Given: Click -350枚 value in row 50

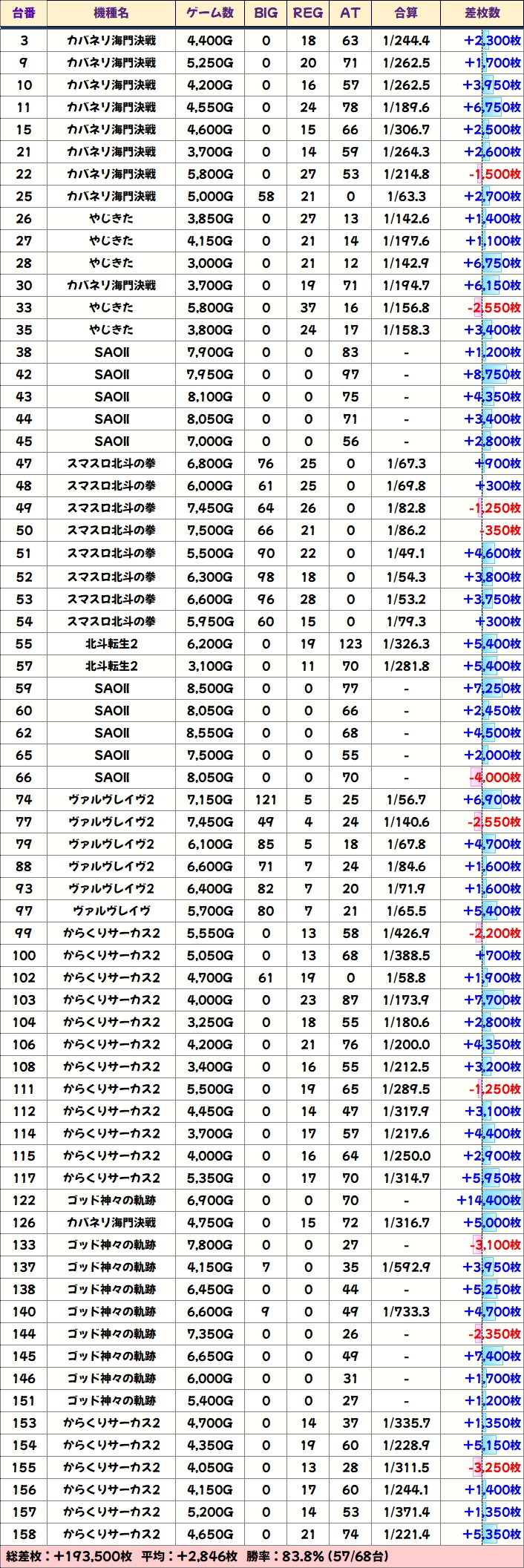Looking at the screenshot, I should coord(500,530).
